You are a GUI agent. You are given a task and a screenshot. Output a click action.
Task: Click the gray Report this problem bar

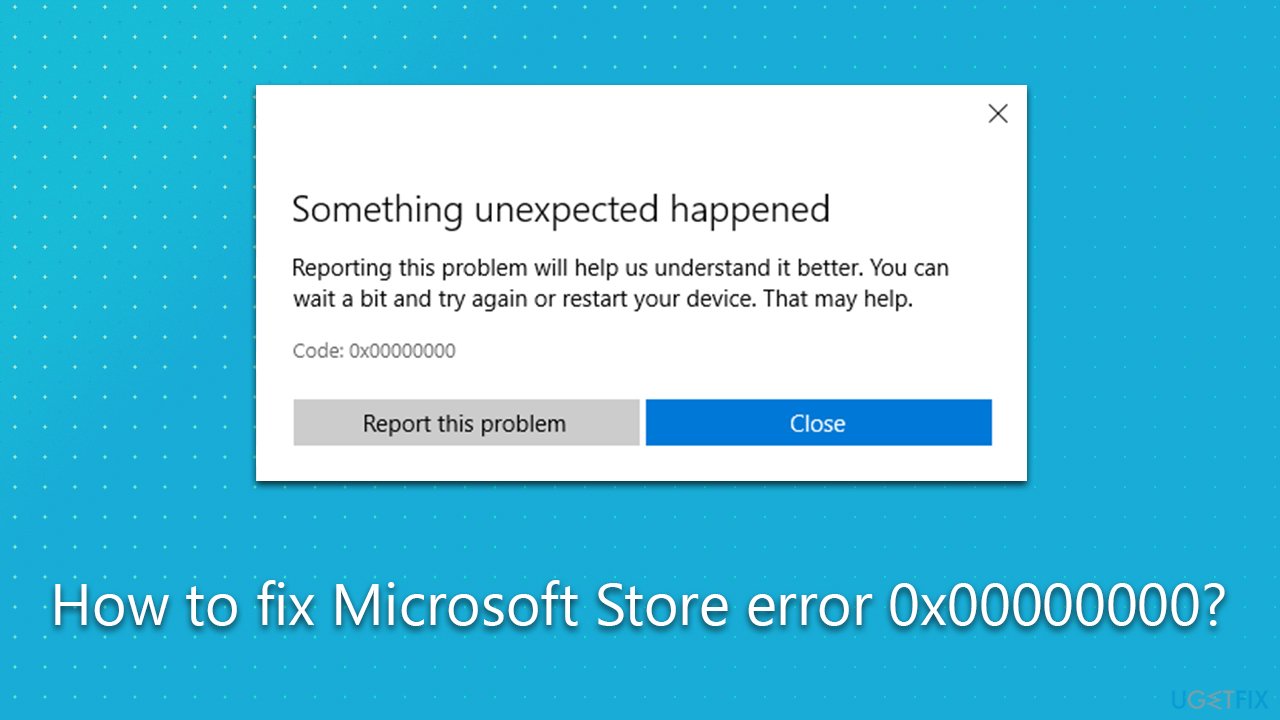[x=465, y=422]
